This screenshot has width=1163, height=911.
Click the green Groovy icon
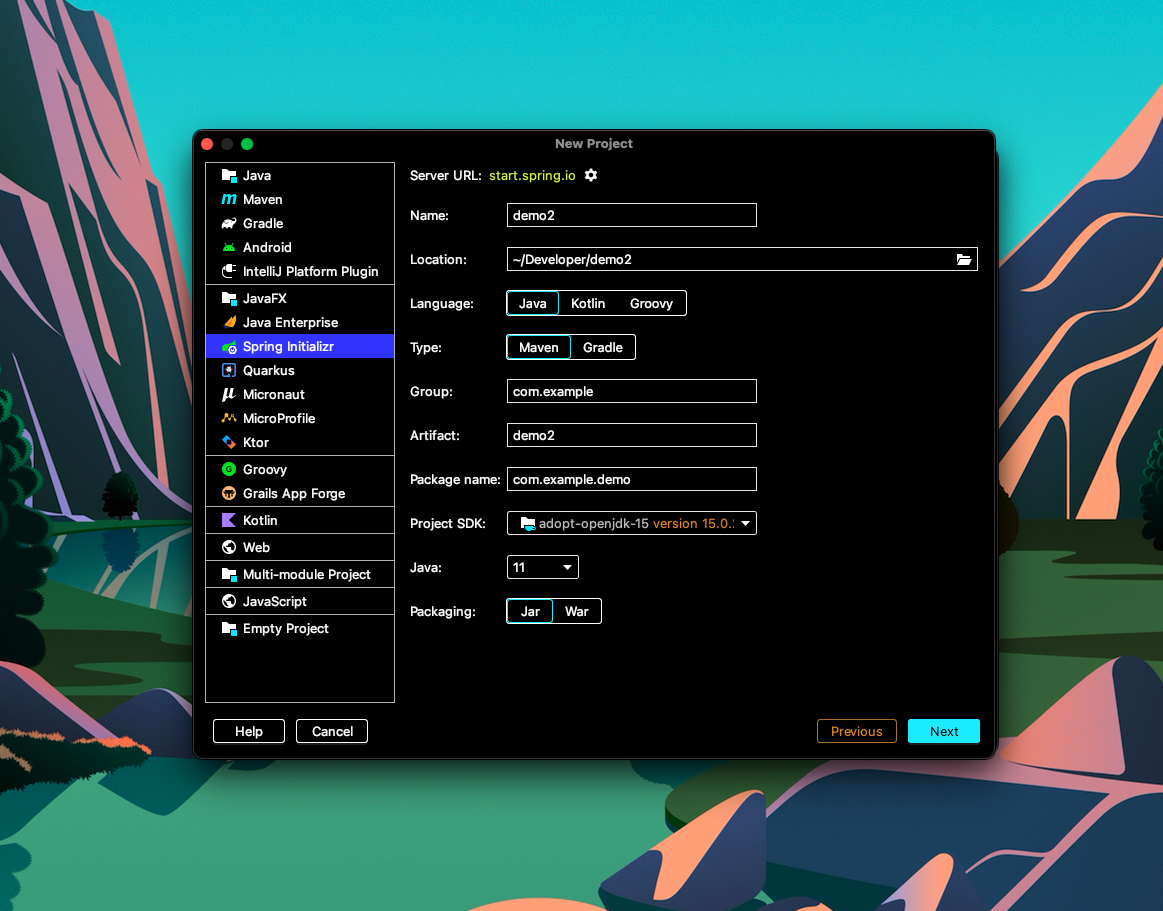(x=229, y=470)
